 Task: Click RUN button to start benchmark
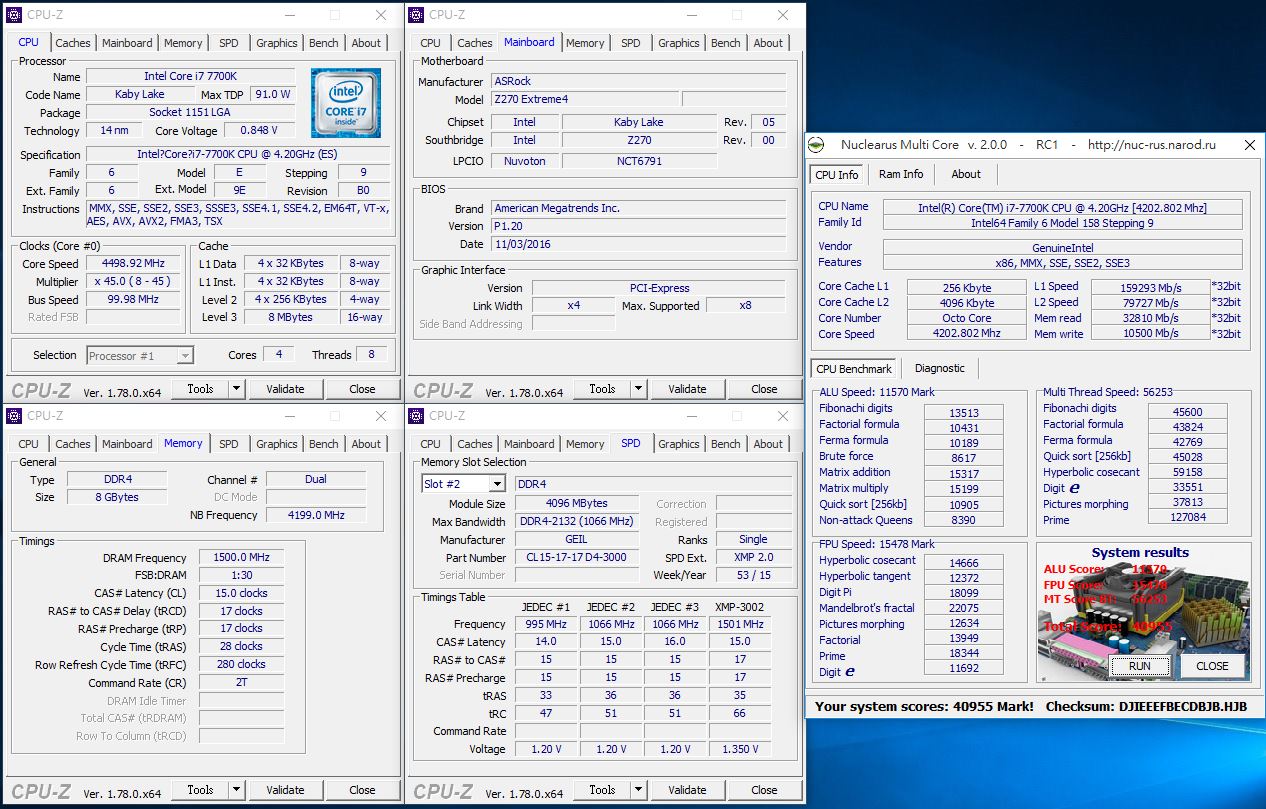tap(1139, 666)
